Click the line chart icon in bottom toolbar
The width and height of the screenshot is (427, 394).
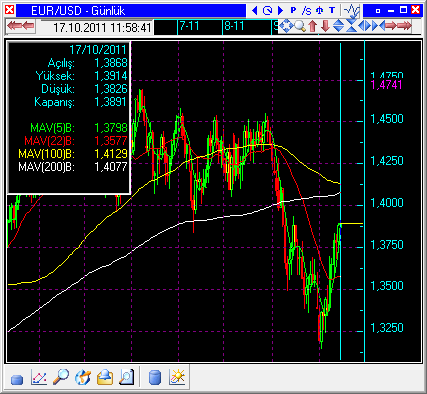(39, 377)
